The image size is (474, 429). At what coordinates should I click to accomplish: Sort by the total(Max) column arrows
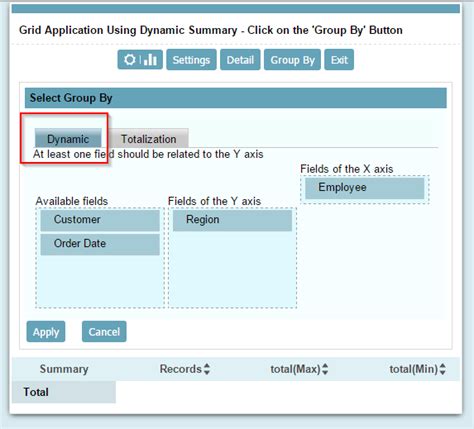click(325, 369)
